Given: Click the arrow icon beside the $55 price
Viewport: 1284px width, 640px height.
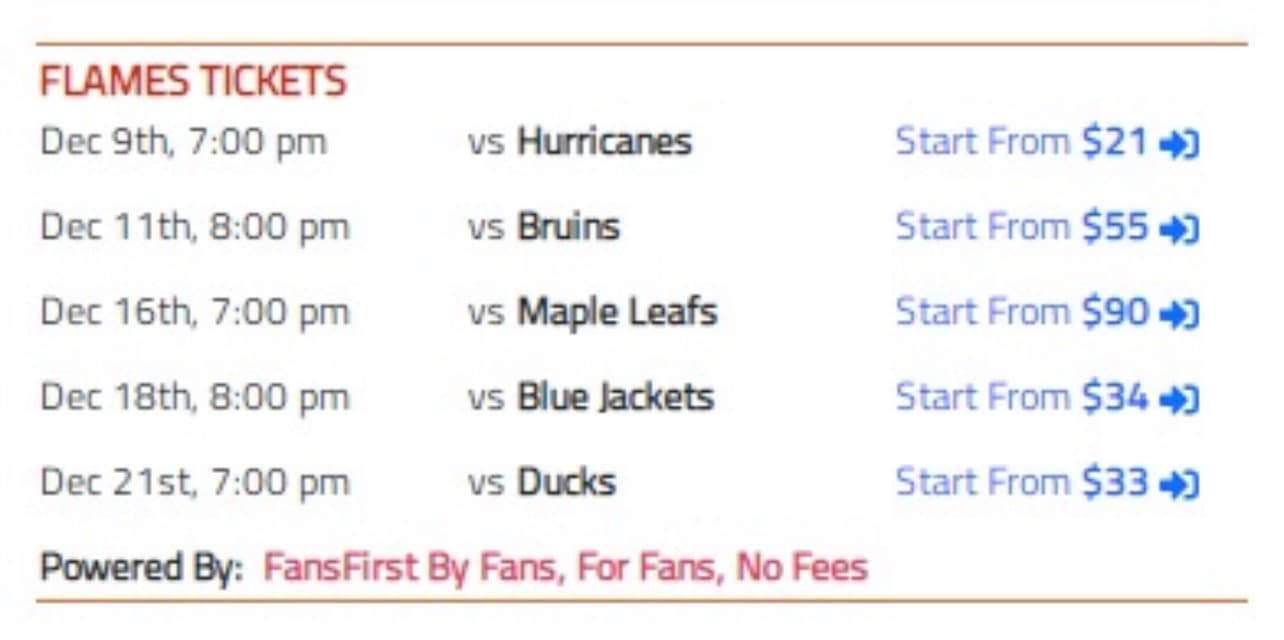Looking at the screenshot, I should [x=1179, y=230].
